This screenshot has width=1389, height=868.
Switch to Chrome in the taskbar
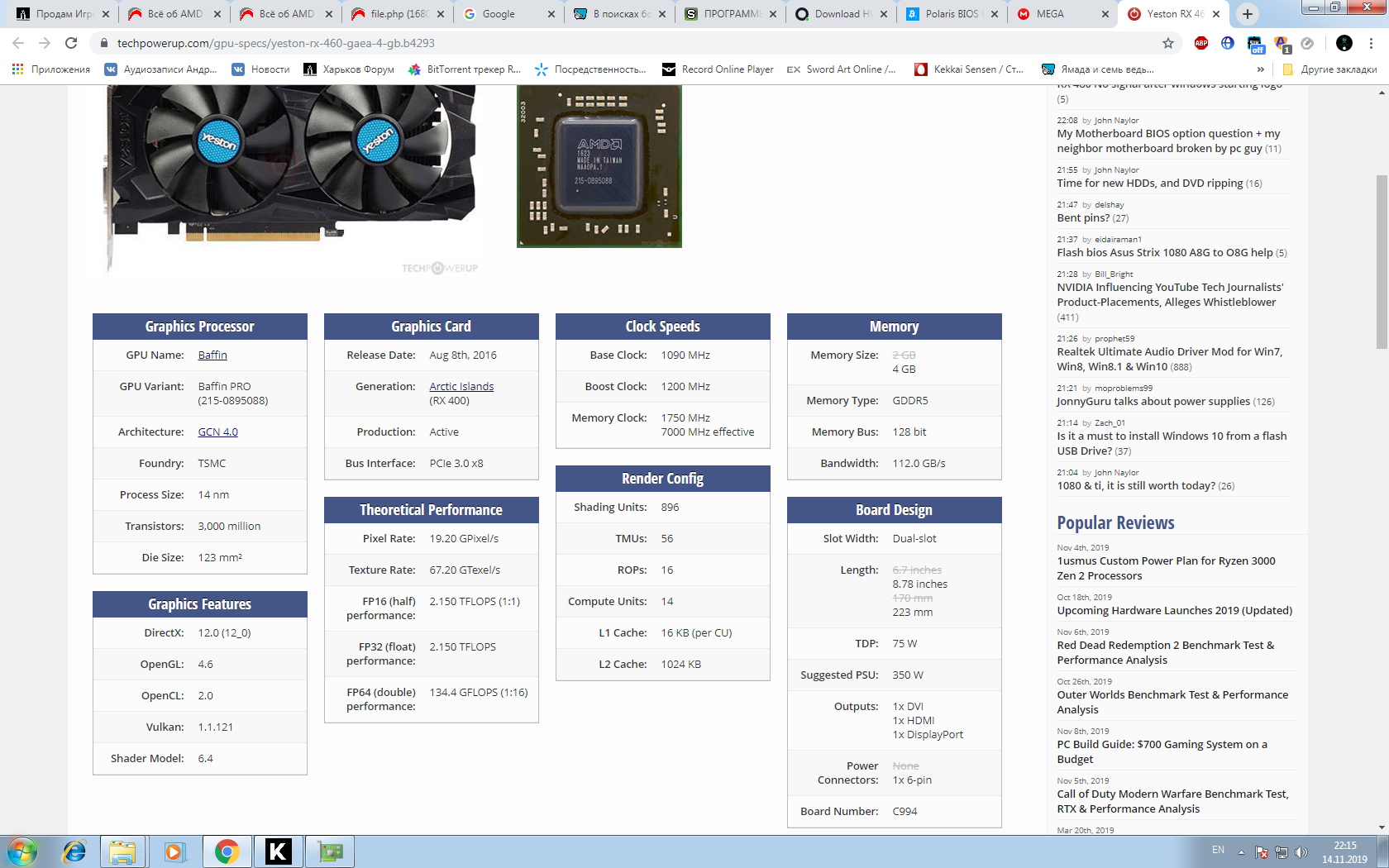click(x=227, y=851)
